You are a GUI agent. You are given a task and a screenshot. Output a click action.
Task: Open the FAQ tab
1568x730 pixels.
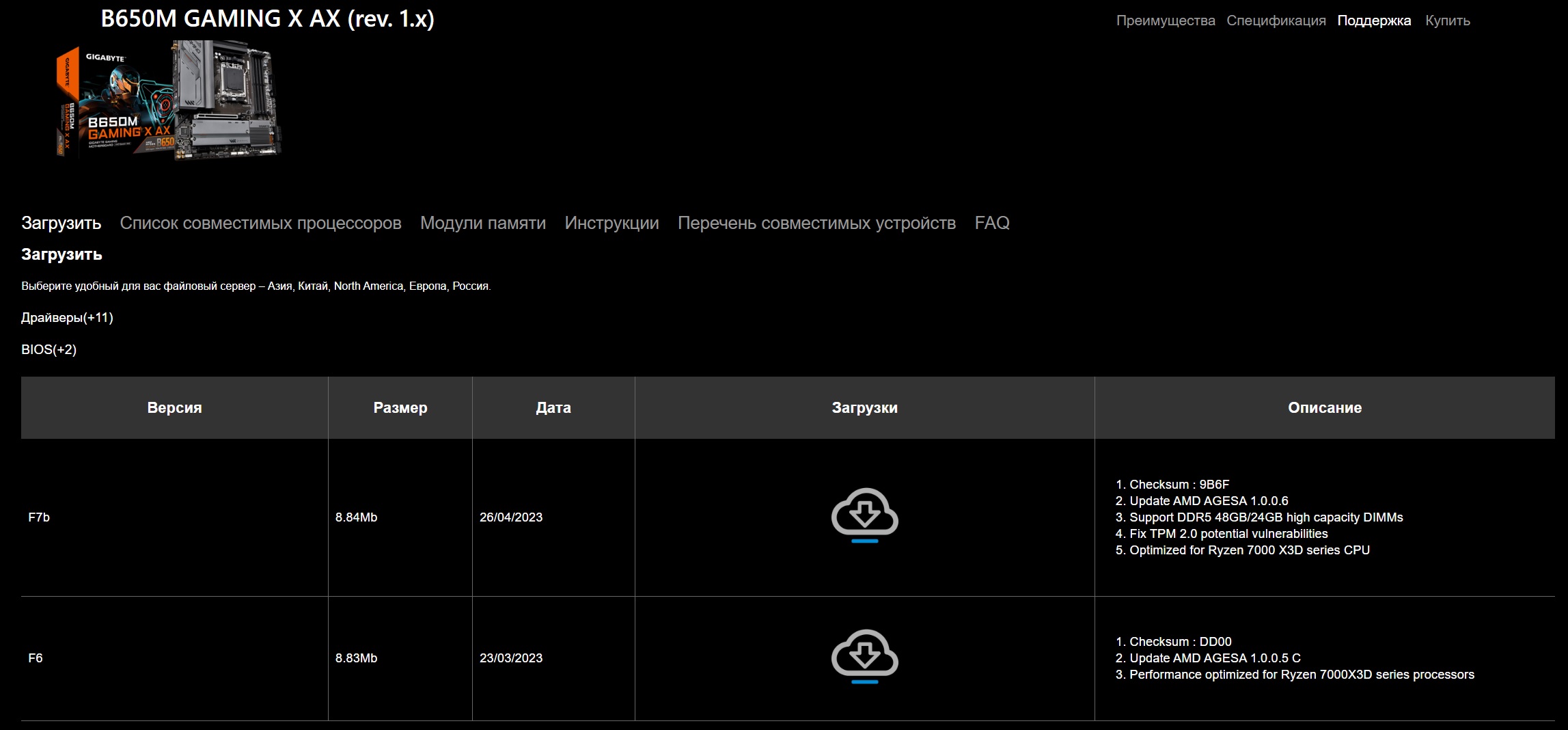click(992, 223)
